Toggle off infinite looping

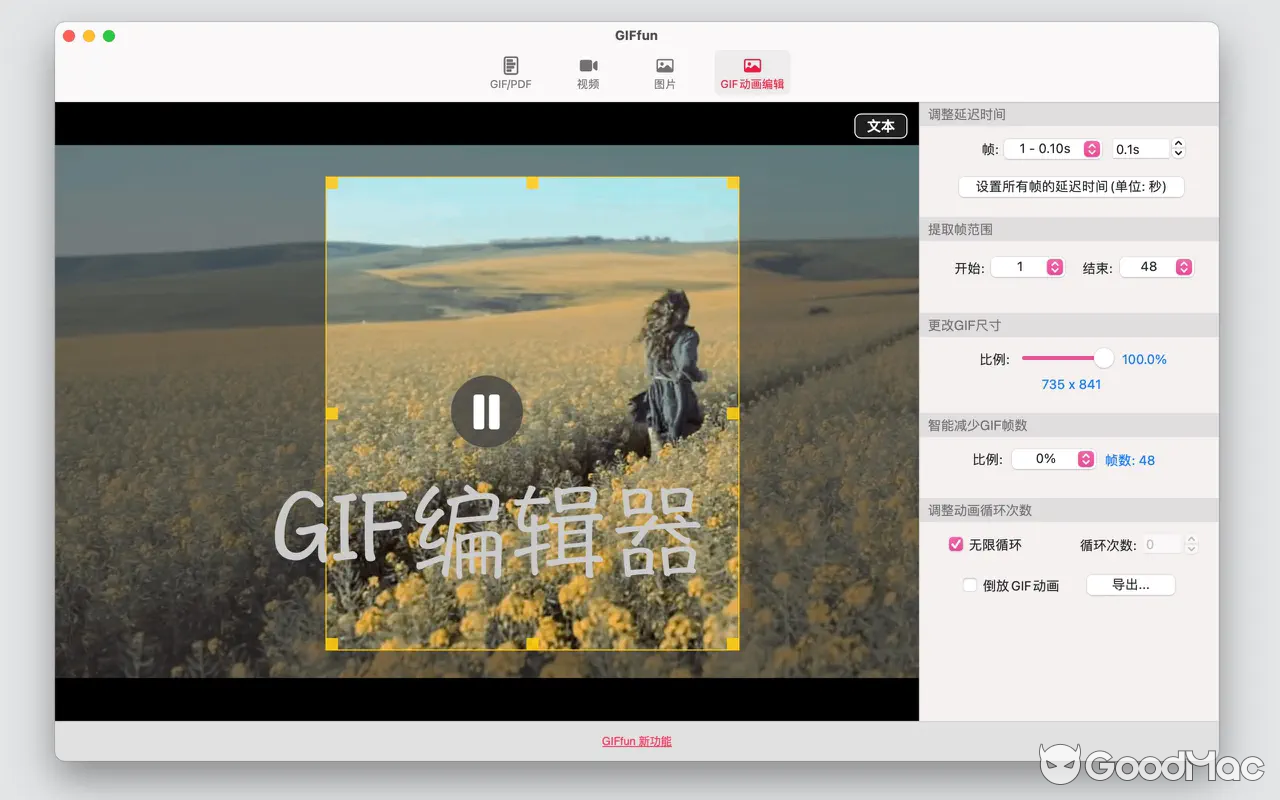[x=956, y=544]
